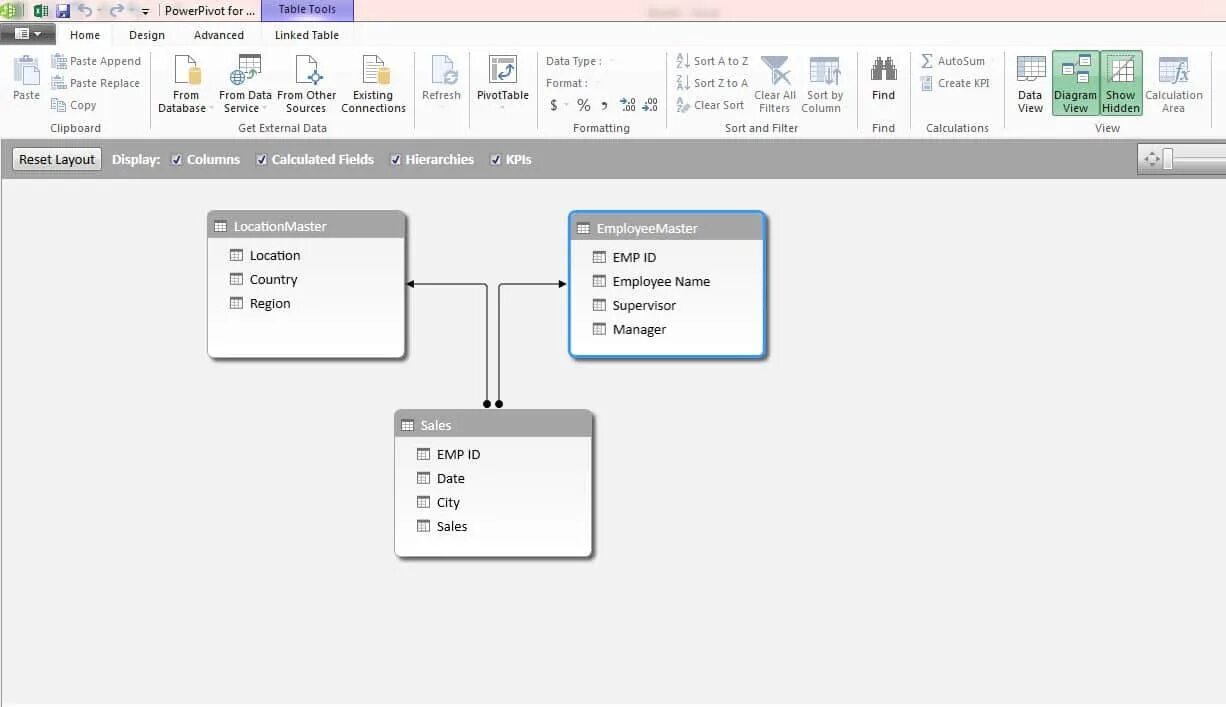Choose From Other Sources
1226x707 pixels.
[306, 84]
